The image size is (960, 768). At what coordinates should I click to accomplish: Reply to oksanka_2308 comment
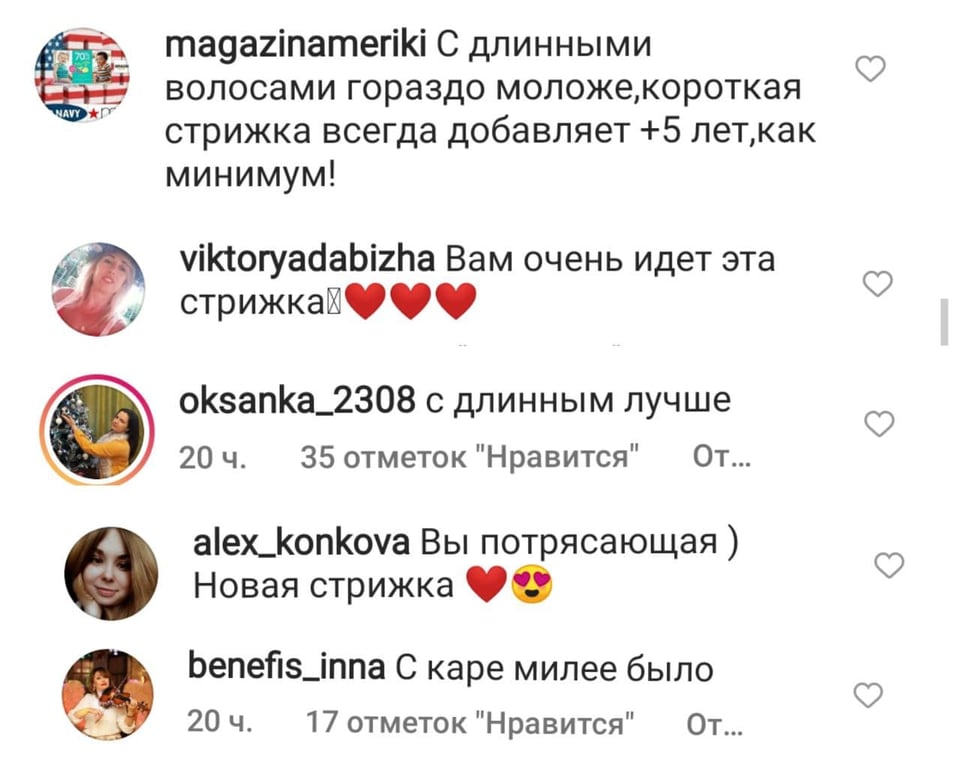722,457
